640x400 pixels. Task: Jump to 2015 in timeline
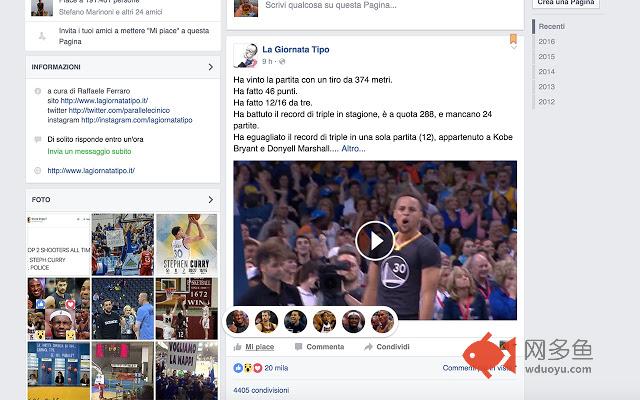547,57
